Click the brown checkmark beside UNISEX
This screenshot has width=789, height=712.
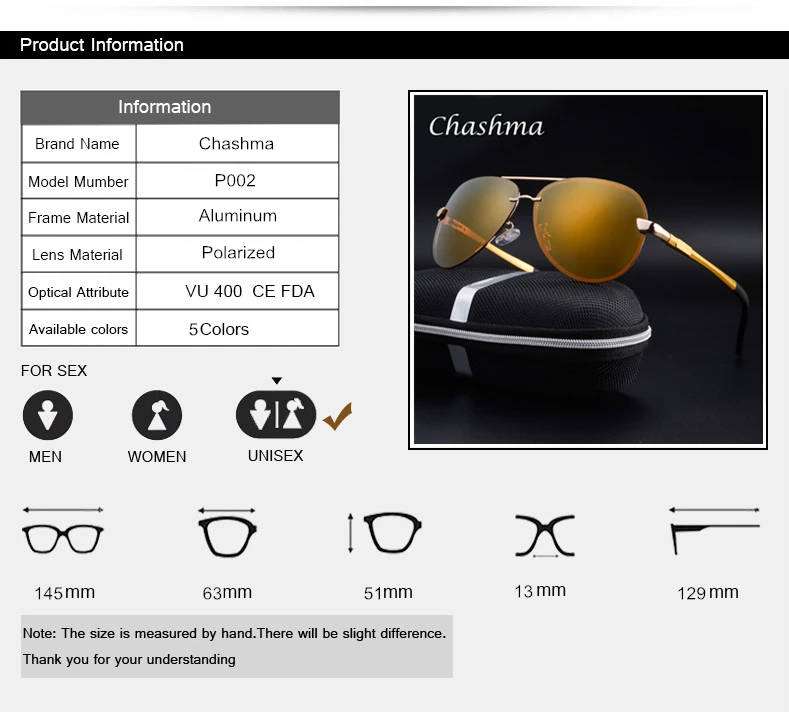tap(337, 416)
